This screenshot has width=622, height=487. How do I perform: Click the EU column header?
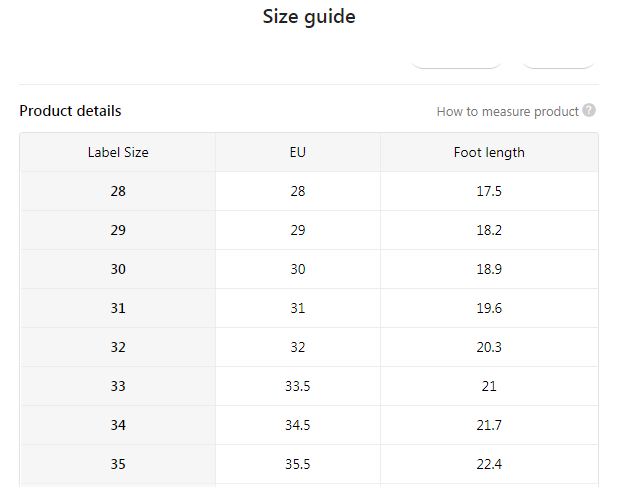coord(298,153)
